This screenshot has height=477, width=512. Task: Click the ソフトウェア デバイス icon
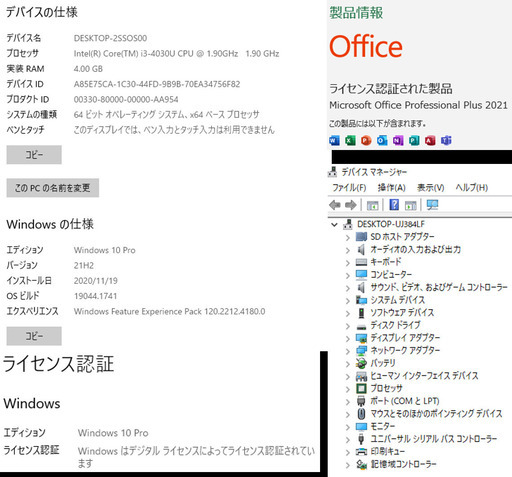tap(361, 313)
